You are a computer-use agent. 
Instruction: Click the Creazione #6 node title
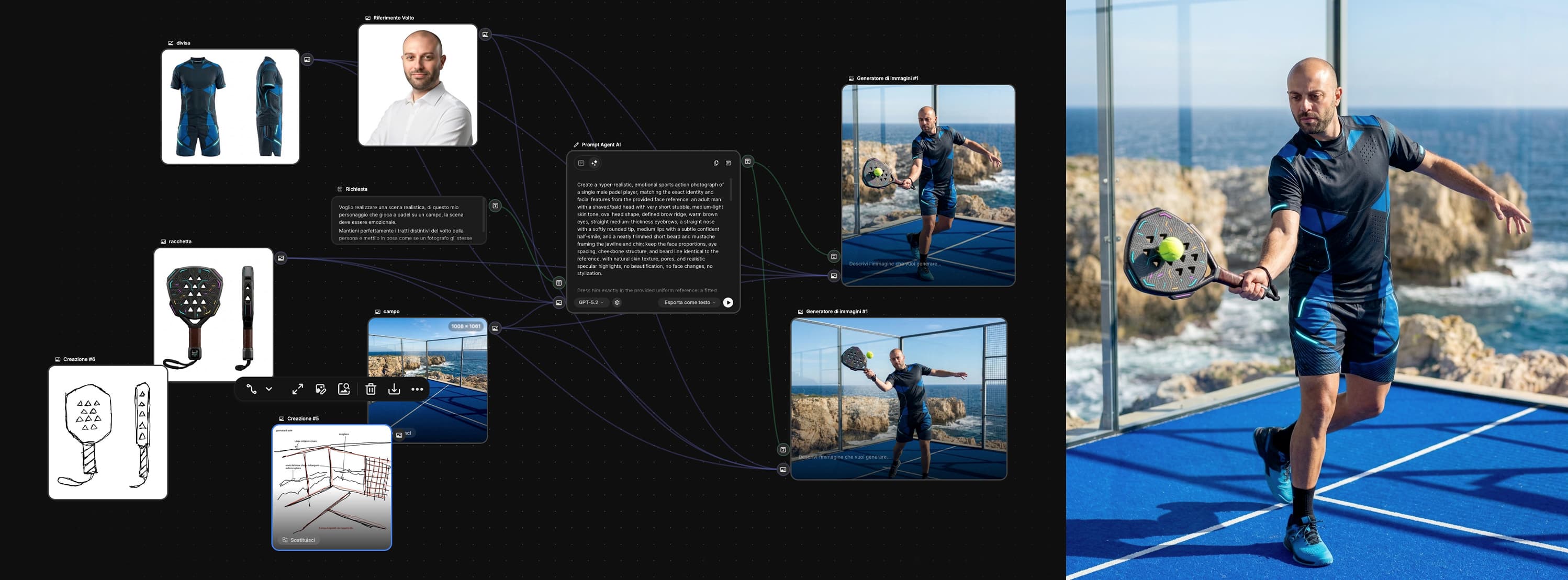tap(79, 359)
